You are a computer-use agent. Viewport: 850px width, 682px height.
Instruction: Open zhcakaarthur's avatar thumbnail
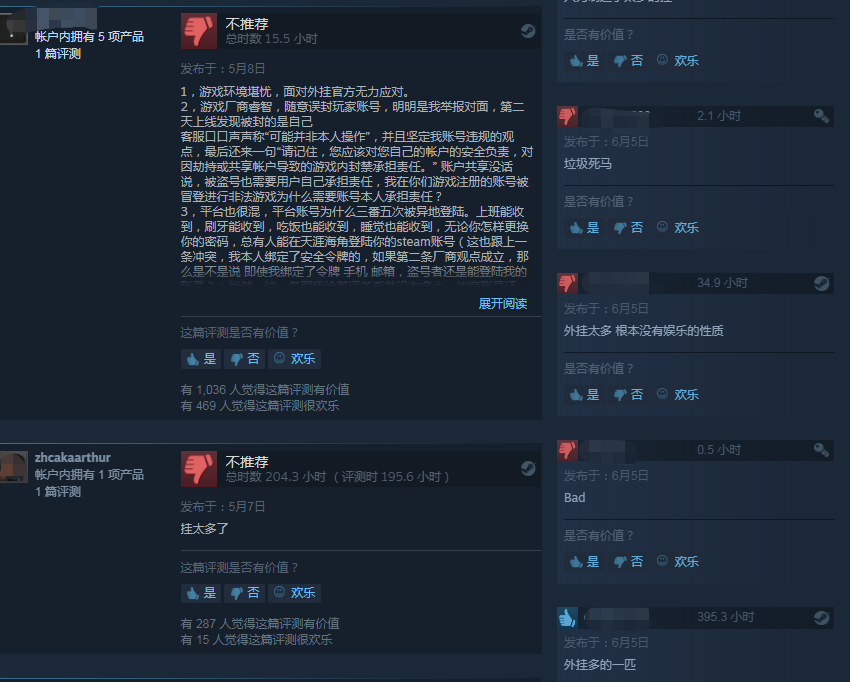(x=14, y=467)
